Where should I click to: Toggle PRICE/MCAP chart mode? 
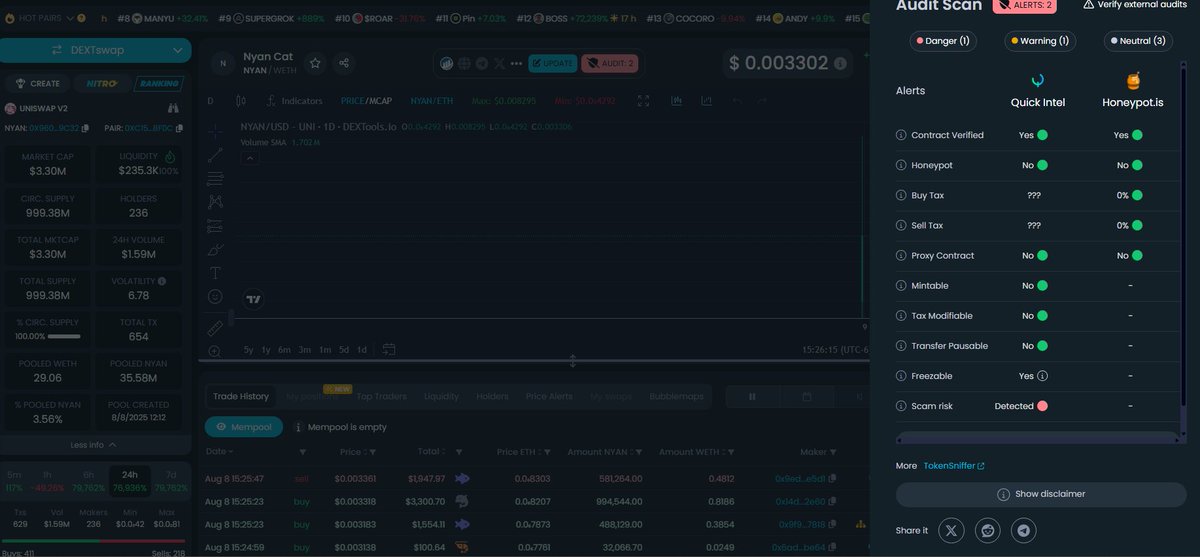click(x=366, y=101)
